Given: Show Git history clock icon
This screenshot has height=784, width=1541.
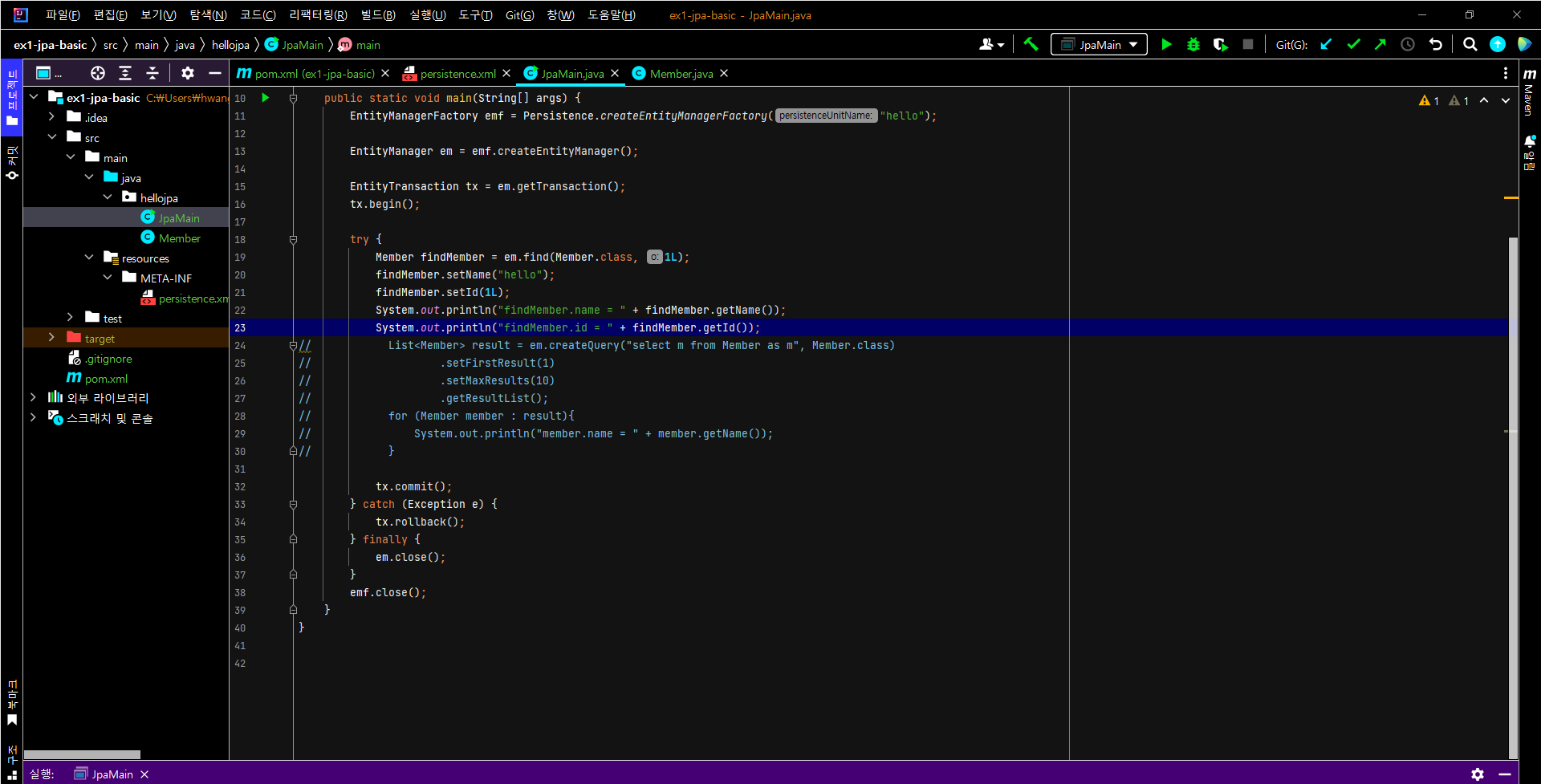Looking at the screenshot, I should pyautogui.click(x=1408, y=45).
